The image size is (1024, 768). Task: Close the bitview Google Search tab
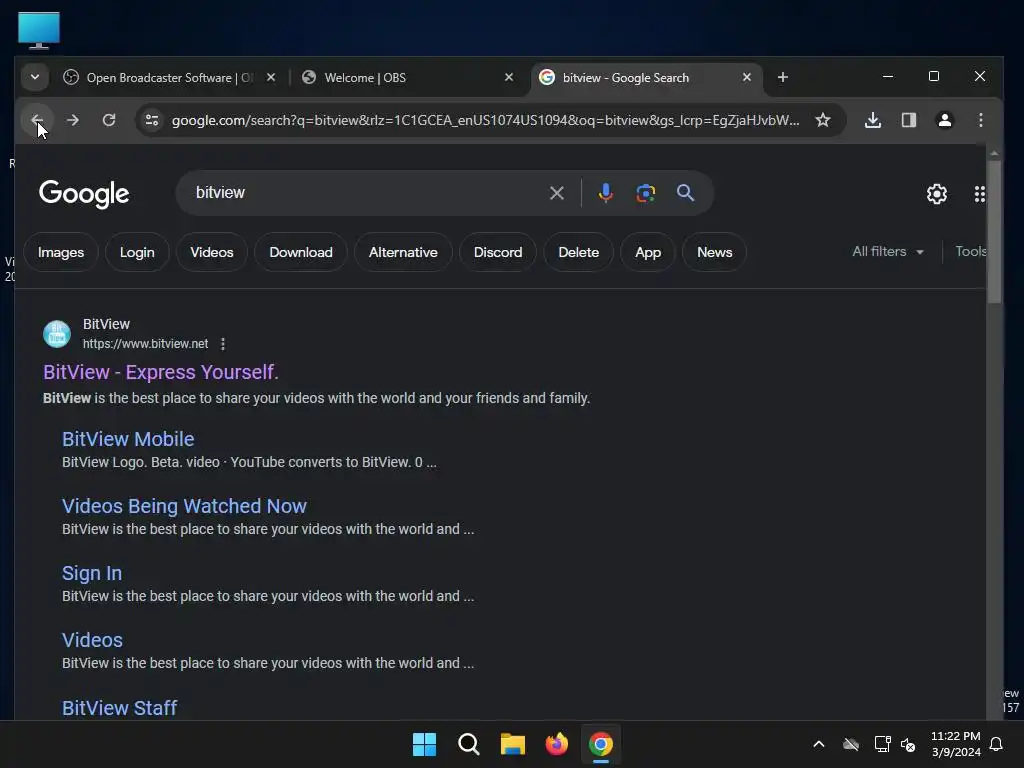(746, 78)
